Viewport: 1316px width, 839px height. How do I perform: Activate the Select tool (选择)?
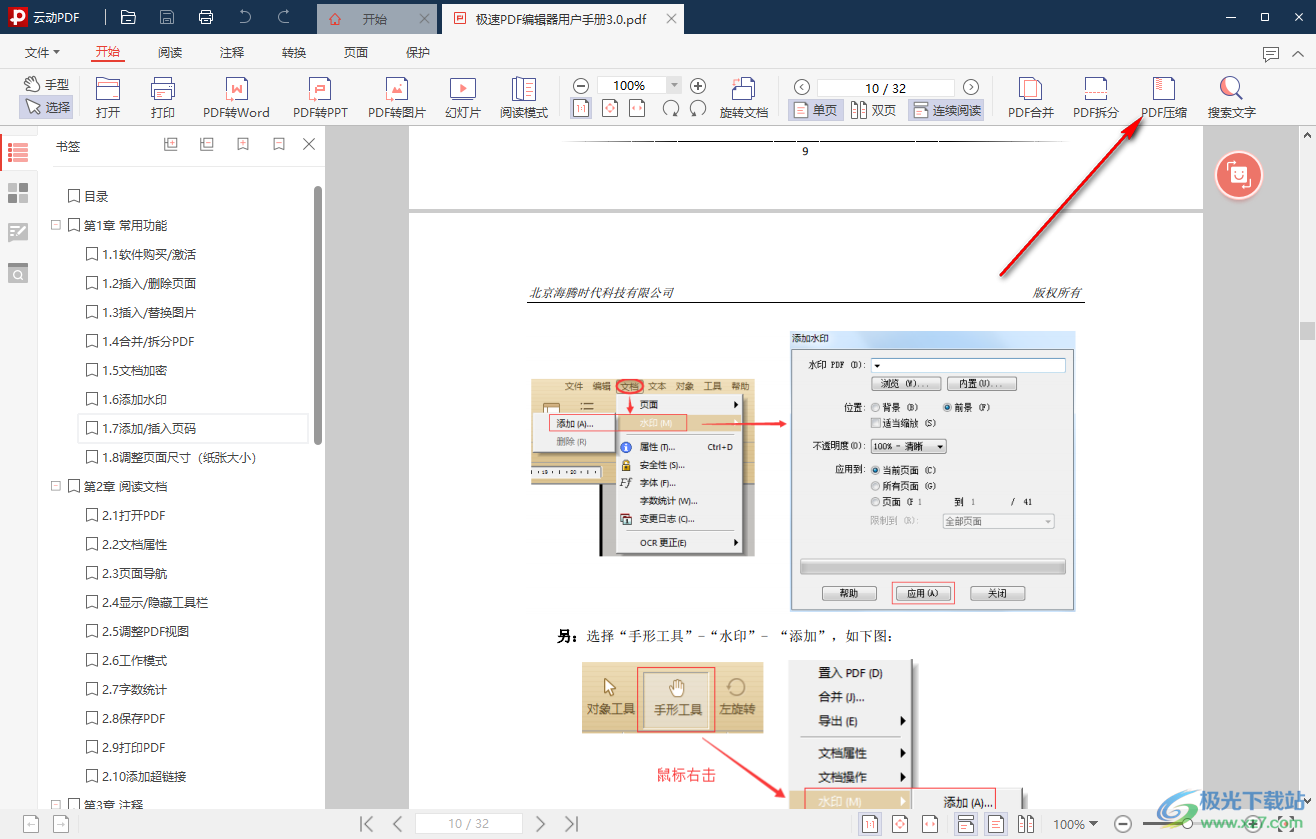[x=46, y=107]
